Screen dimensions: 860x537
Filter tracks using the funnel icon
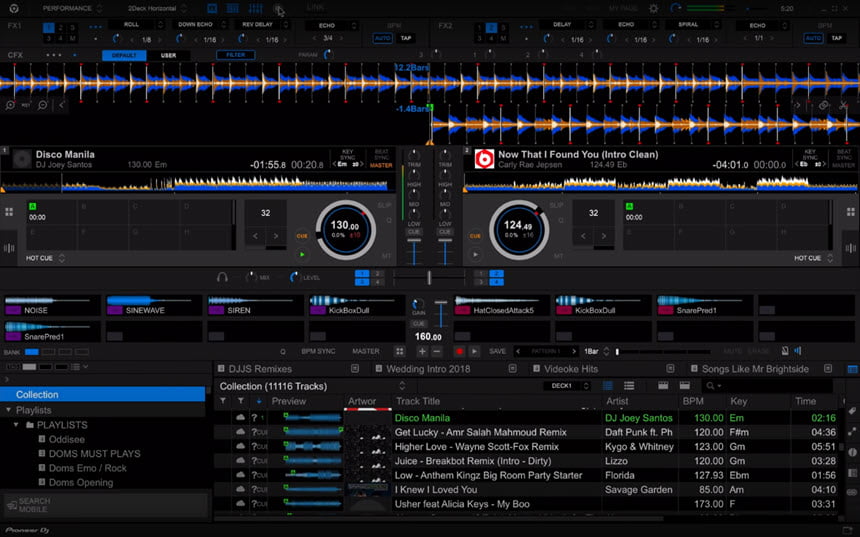tap(223, 401)
